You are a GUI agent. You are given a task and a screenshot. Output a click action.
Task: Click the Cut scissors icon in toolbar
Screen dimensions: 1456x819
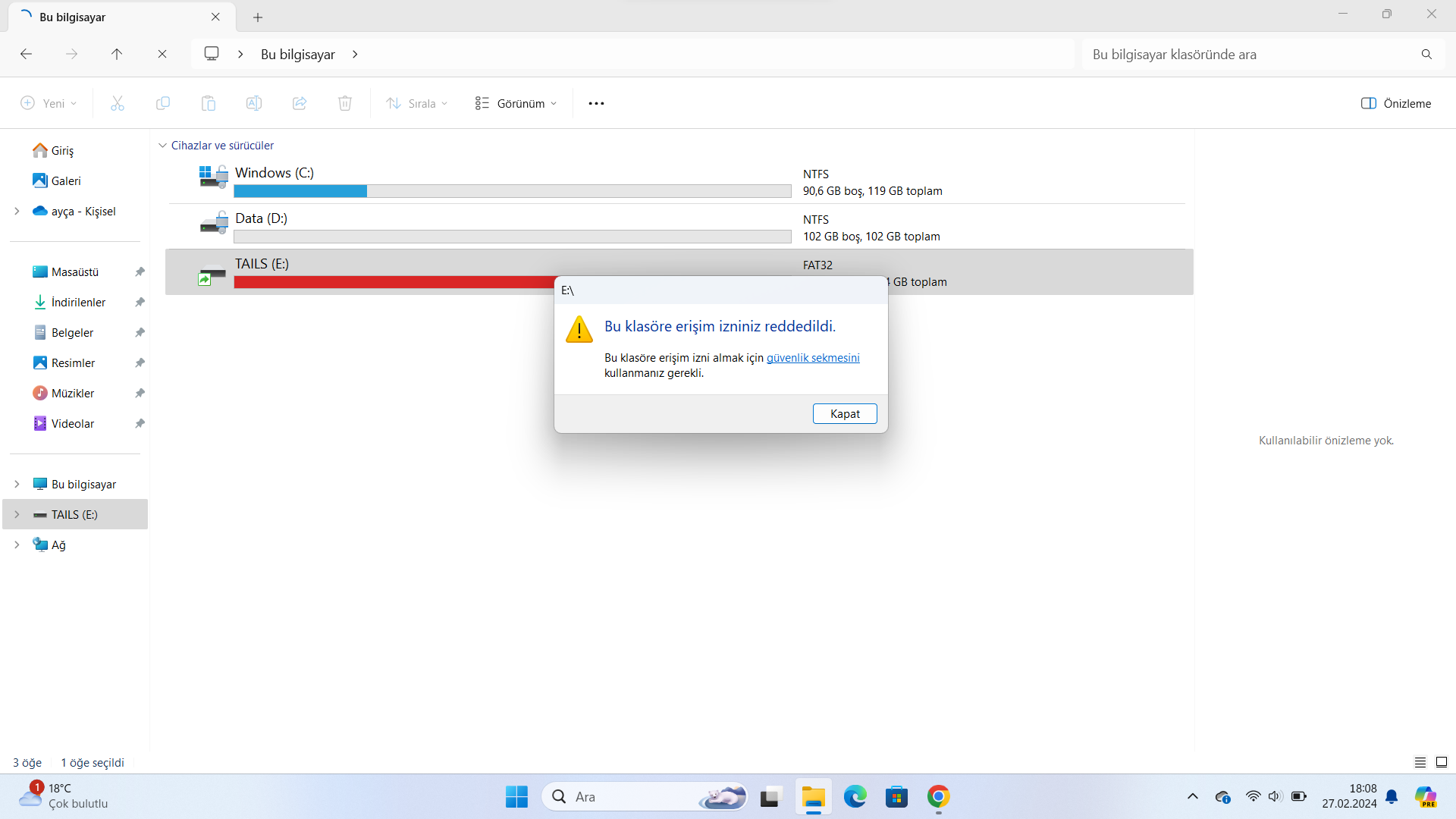pos(117,104)
